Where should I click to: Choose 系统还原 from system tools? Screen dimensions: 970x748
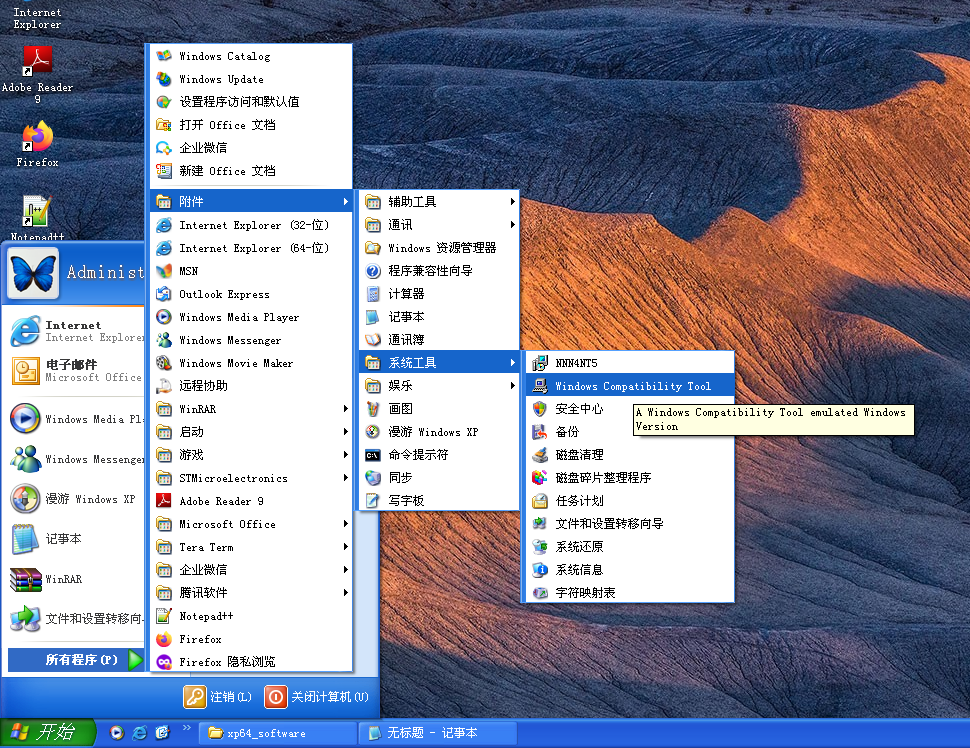pyautogui.click(x=630, y=547)
